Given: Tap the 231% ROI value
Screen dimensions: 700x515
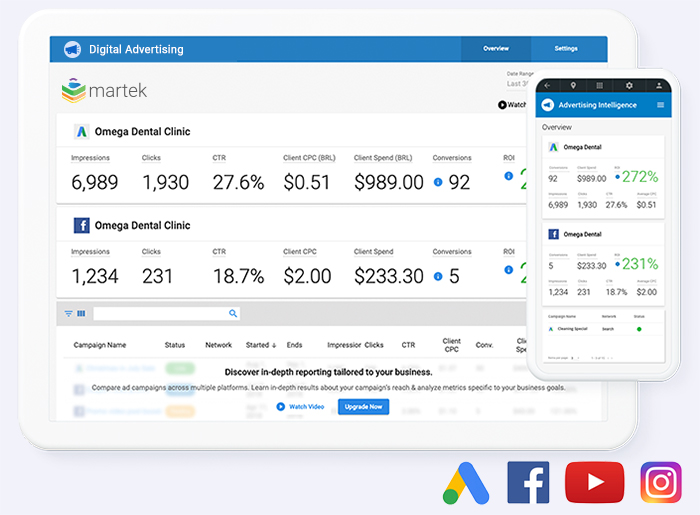Looking at the screenshot, I should tap(640, 264).
